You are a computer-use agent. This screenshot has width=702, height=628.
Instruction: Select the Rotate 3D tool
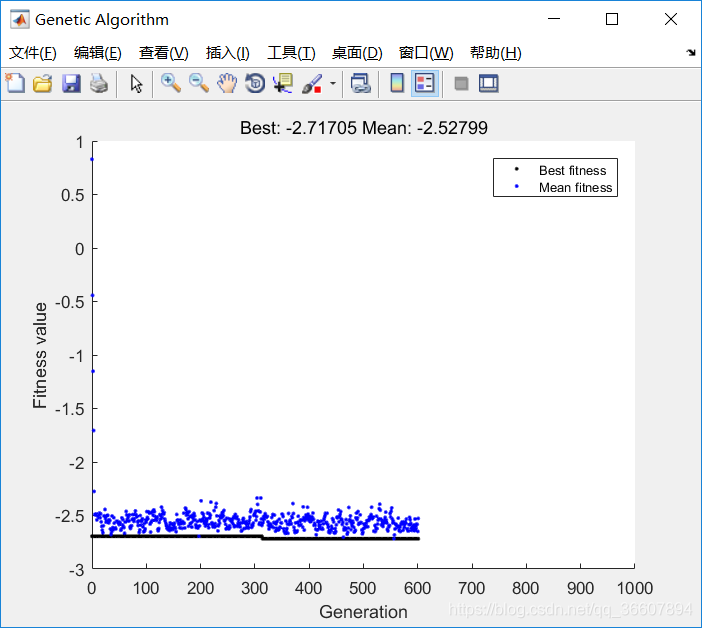pos(255,84)
